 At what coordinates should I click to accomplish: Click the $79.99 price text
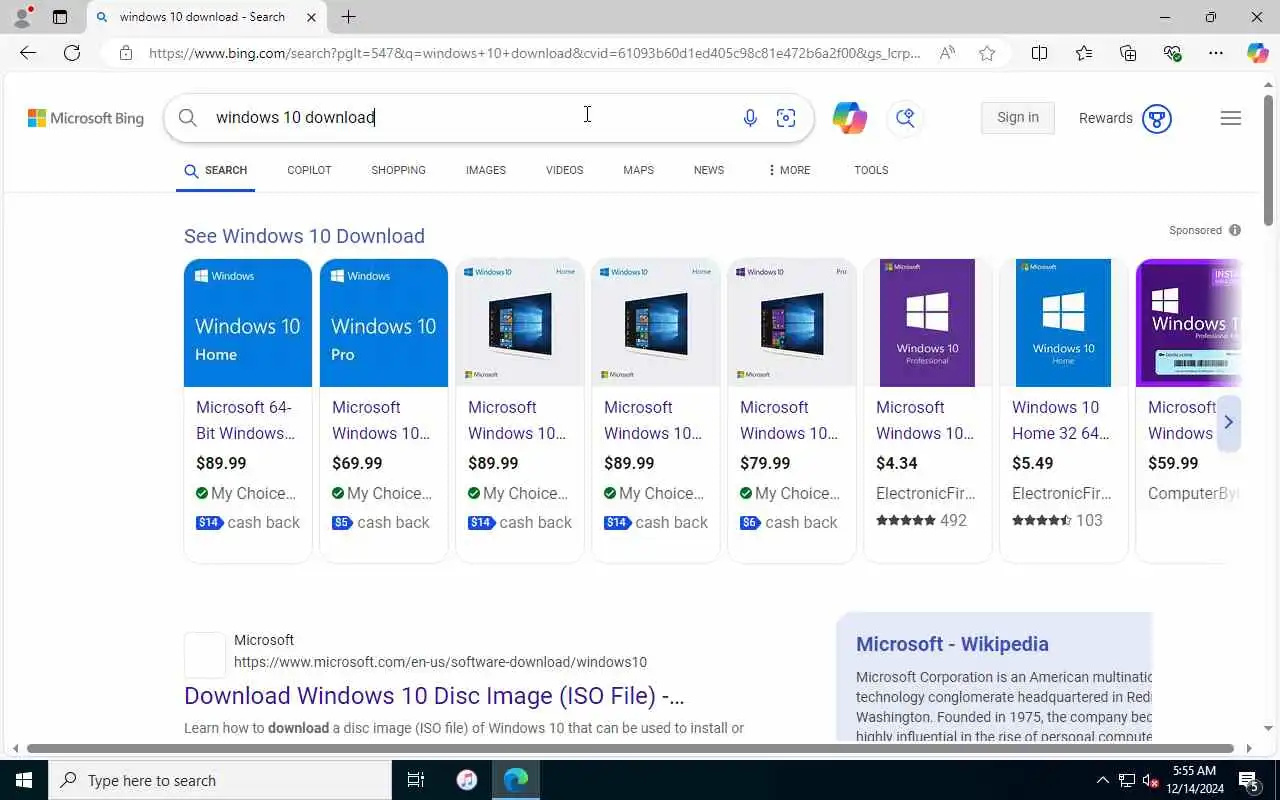(x=765, y=463)
